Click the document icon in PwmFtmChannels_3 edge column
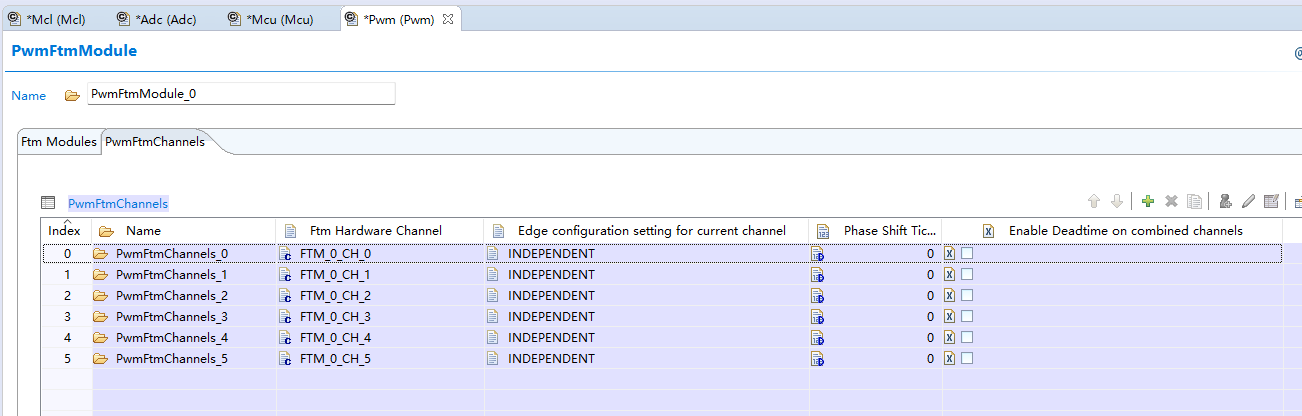The width and height of the screenshot is (1302, 416). [x=493, y=317]
